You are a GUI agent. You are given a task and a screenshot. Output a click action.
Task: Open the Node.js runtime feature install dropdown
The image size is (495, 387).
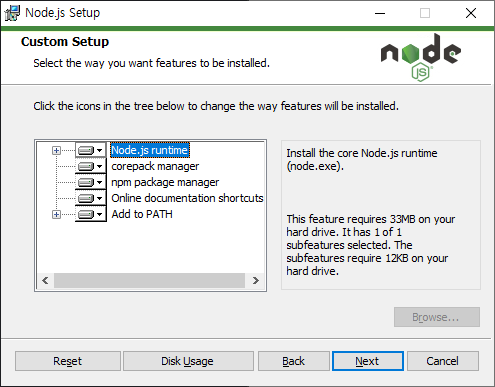click(x=90, y=150)
